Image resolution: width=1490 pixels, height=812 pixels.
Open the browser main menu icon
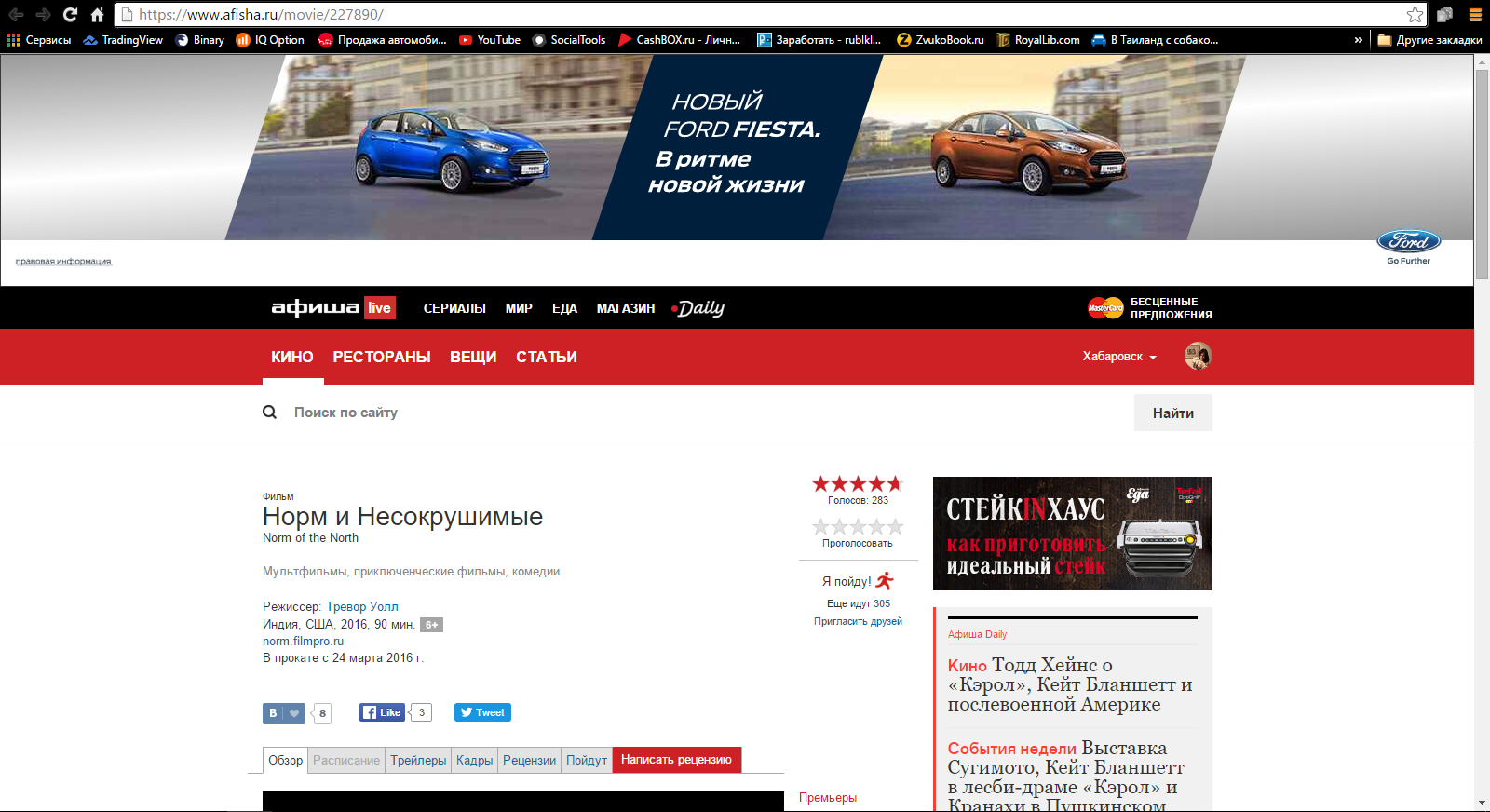point(1476,15)
